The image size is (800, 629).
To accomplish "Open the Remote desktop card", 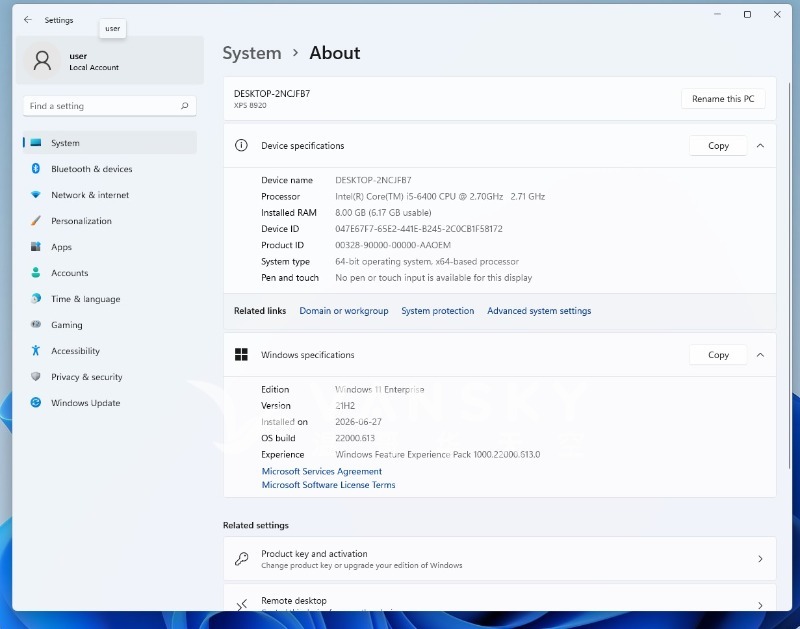I will [499, 598].
